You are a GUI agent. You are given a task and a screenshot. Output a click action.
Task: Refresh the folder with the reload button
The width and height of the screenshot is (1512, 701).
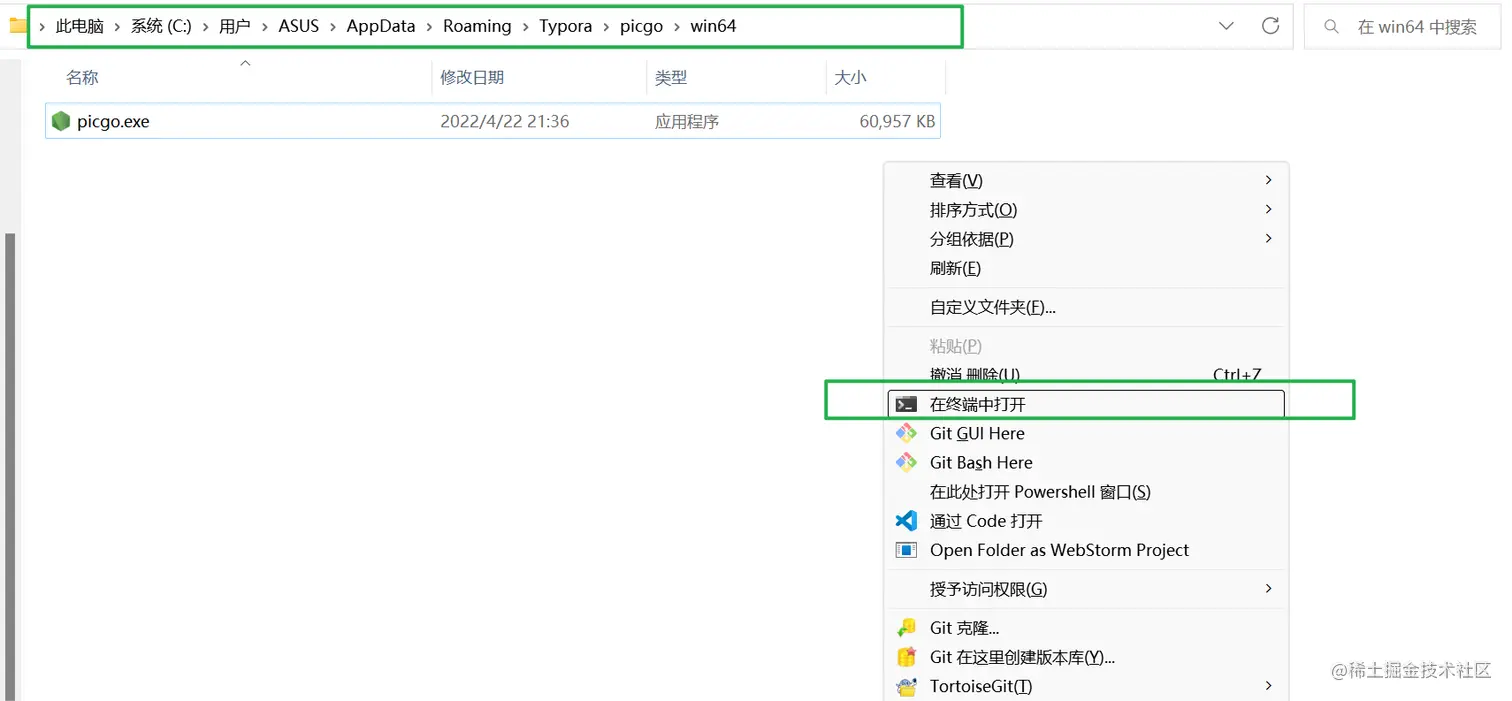pyautogui.click(x=1270, y=26)
